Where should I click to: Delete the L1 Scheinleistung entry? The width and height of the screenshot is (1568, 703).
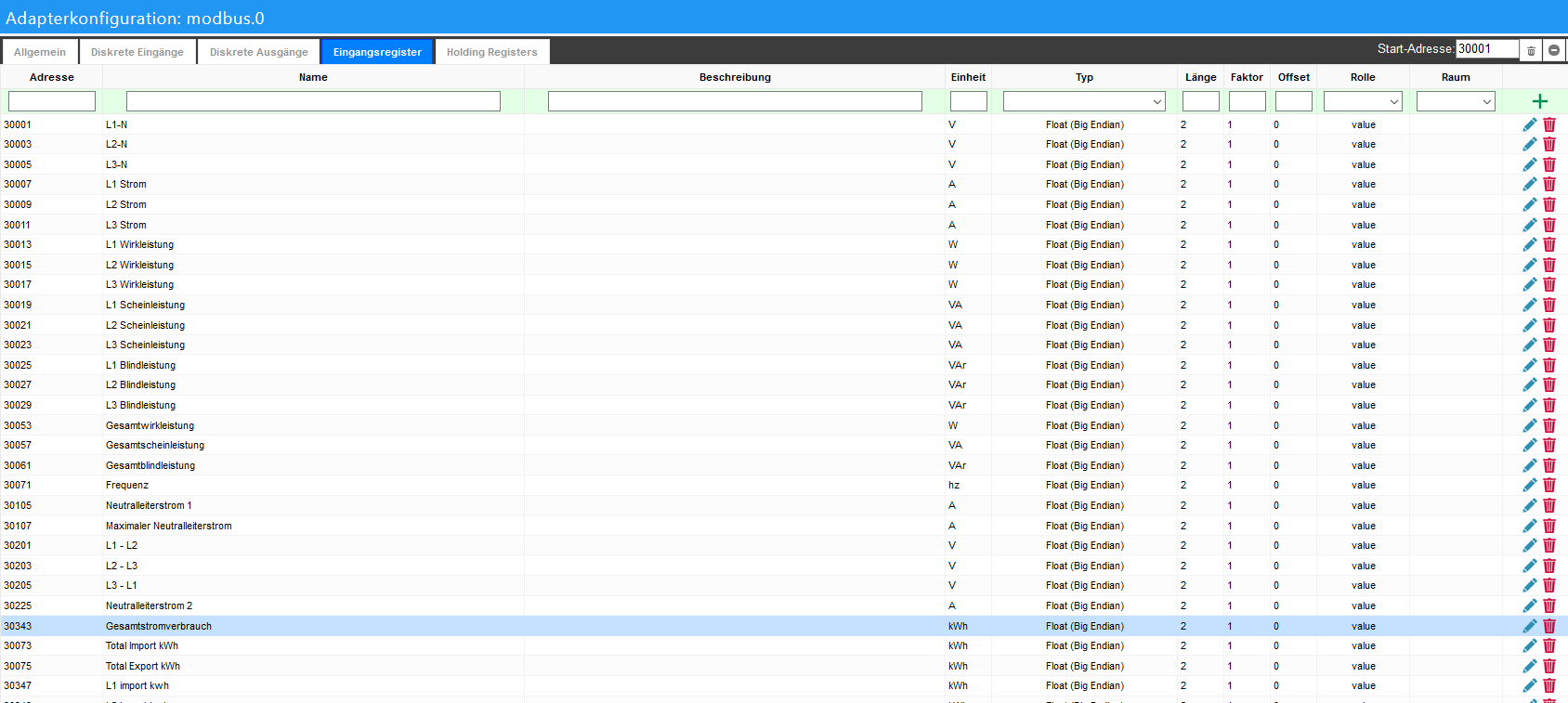click(x=1549, y=305)
